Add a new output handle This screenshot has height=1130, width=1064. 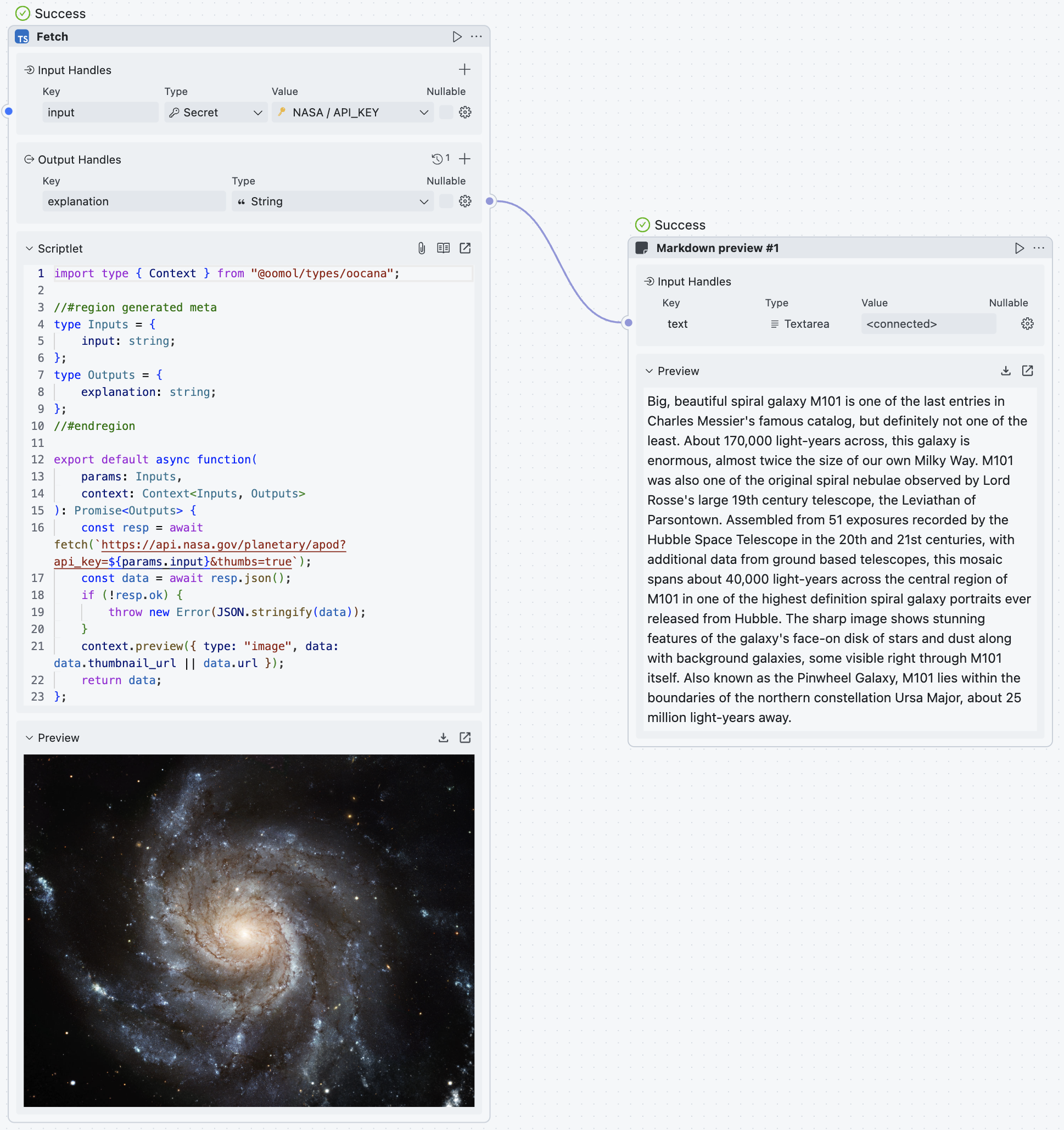464,159
